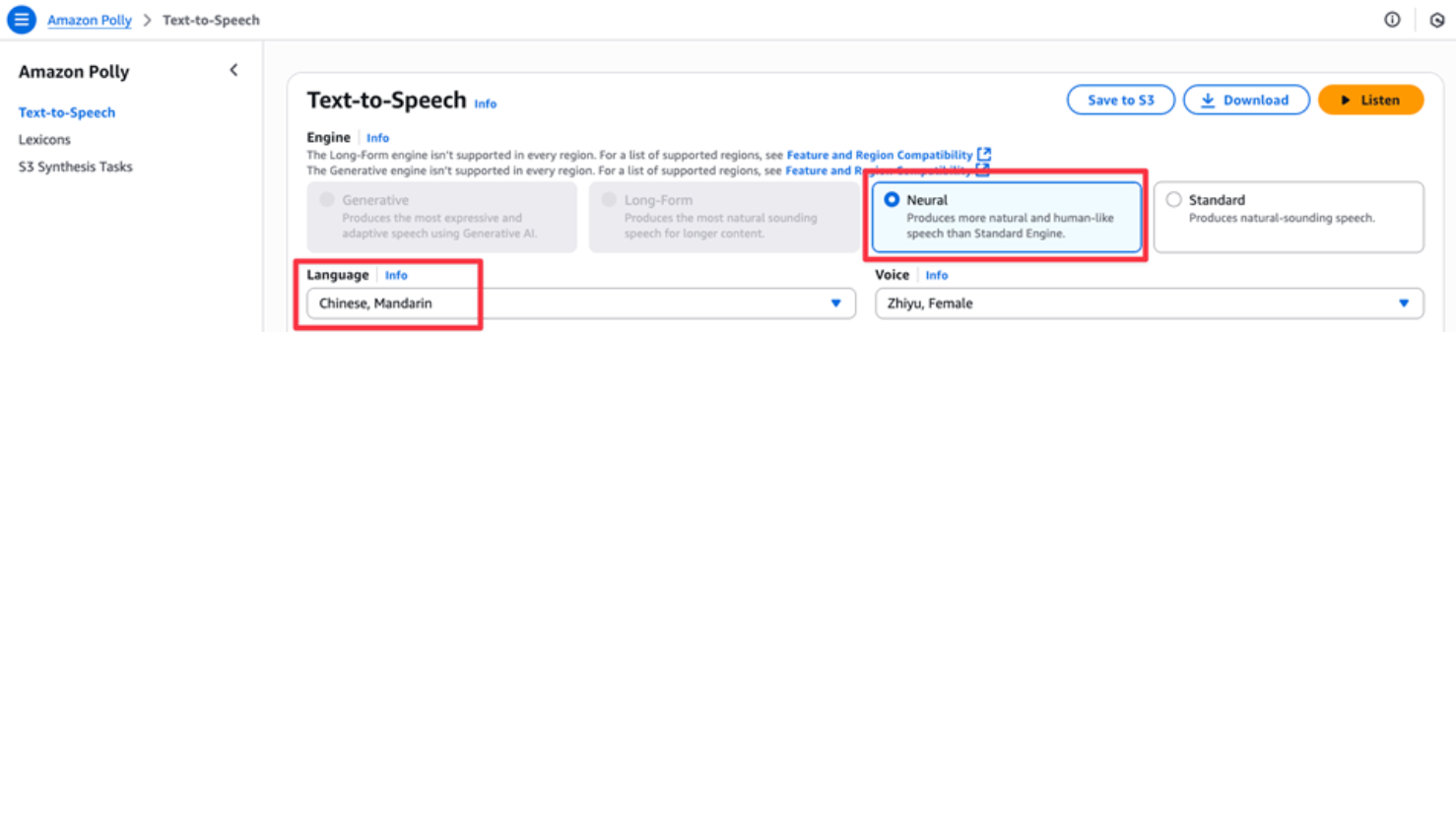Select the Generative engine radio button

pos(327,200)
